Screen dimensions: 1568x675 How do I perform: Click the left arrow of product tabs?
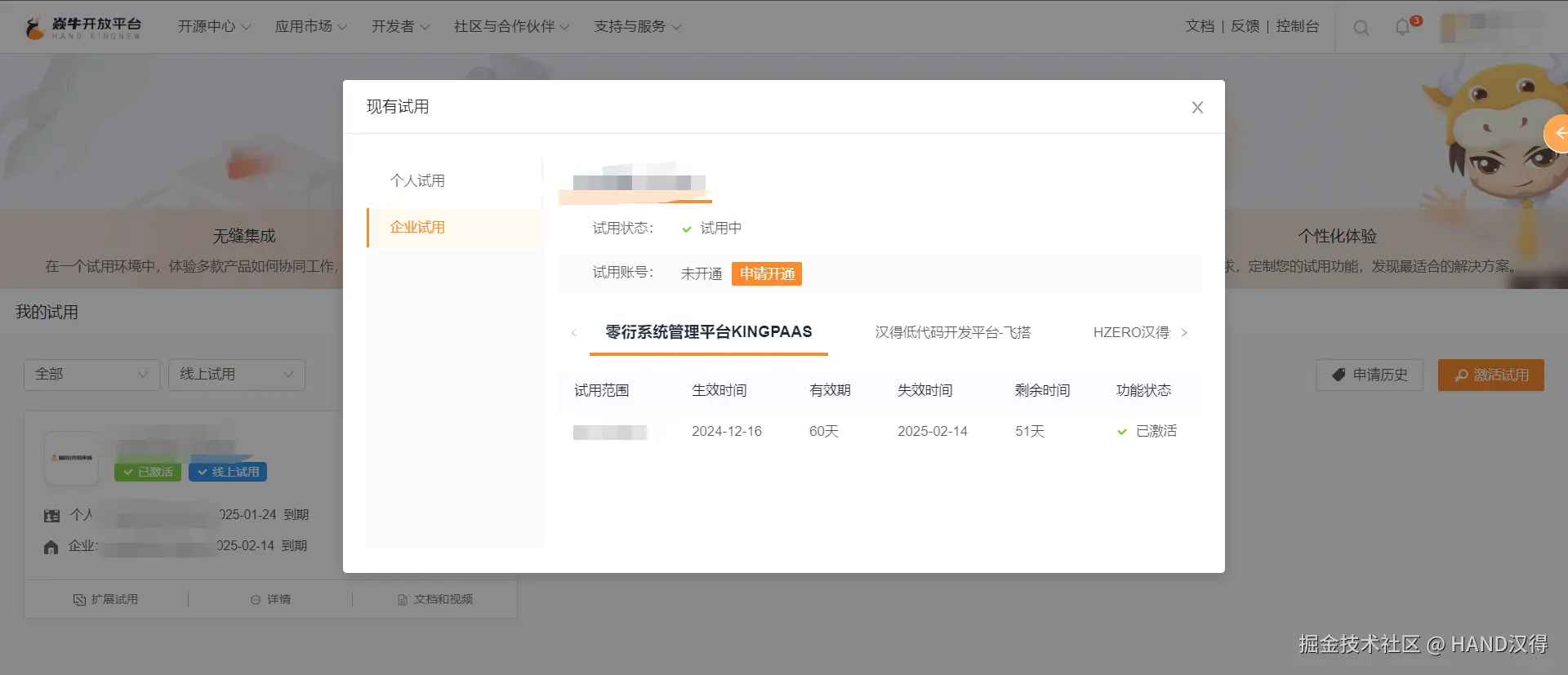(574, 332)
